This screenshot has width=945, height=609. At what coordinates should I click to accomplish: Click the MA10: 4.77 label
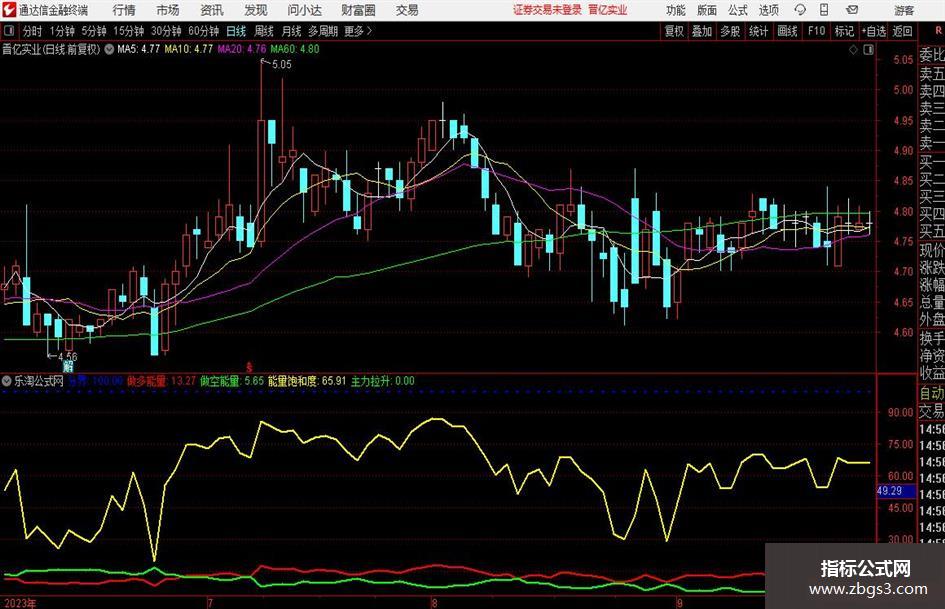(188, 49)
